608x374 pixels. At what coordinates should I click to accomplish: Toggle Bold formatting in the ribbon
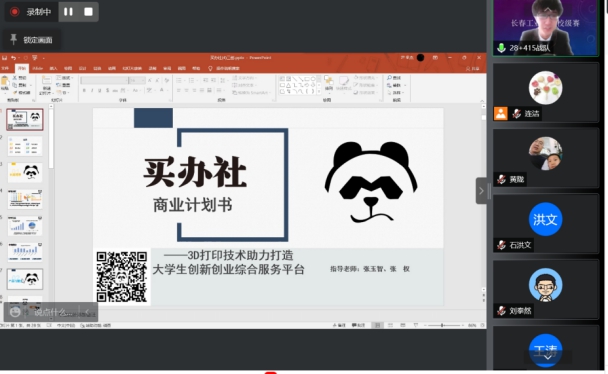click(x=84, y=90)
